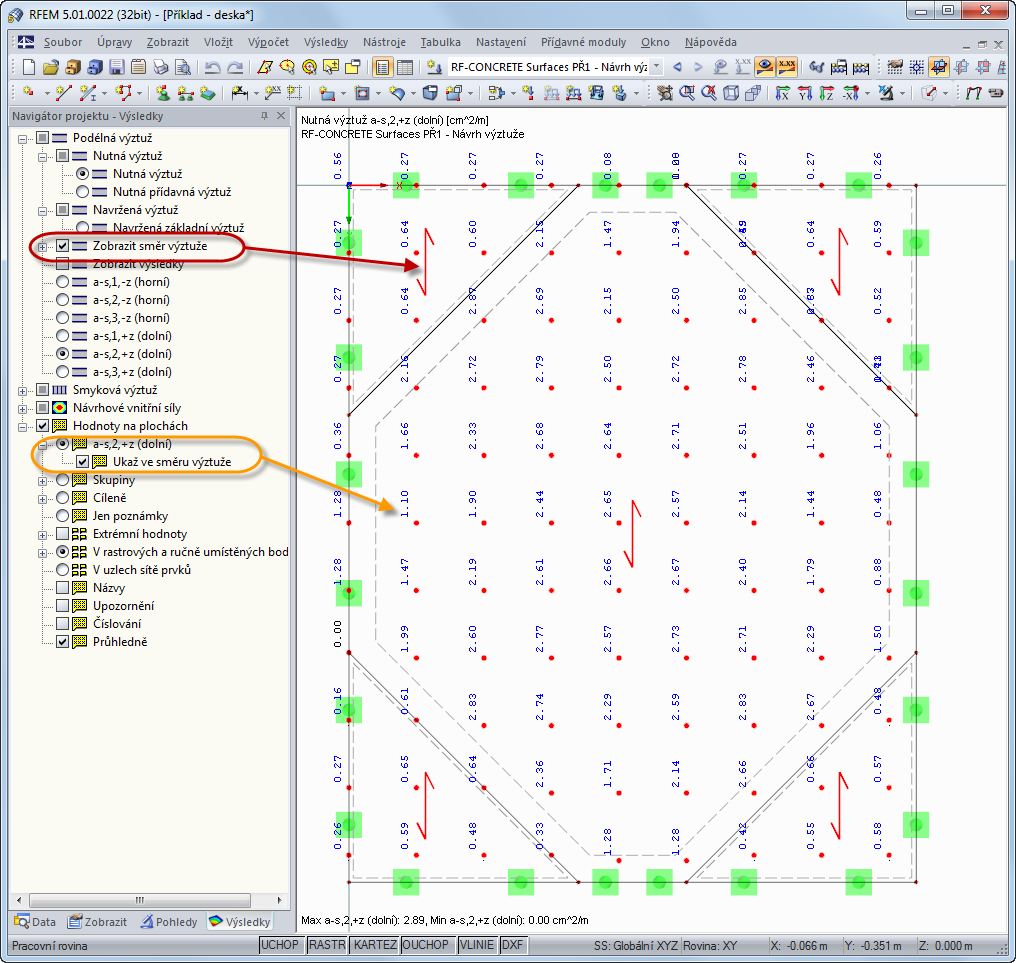The image size is (1016, 963).
Task: Print using the printer icon
Action: (x=161, y=67)
